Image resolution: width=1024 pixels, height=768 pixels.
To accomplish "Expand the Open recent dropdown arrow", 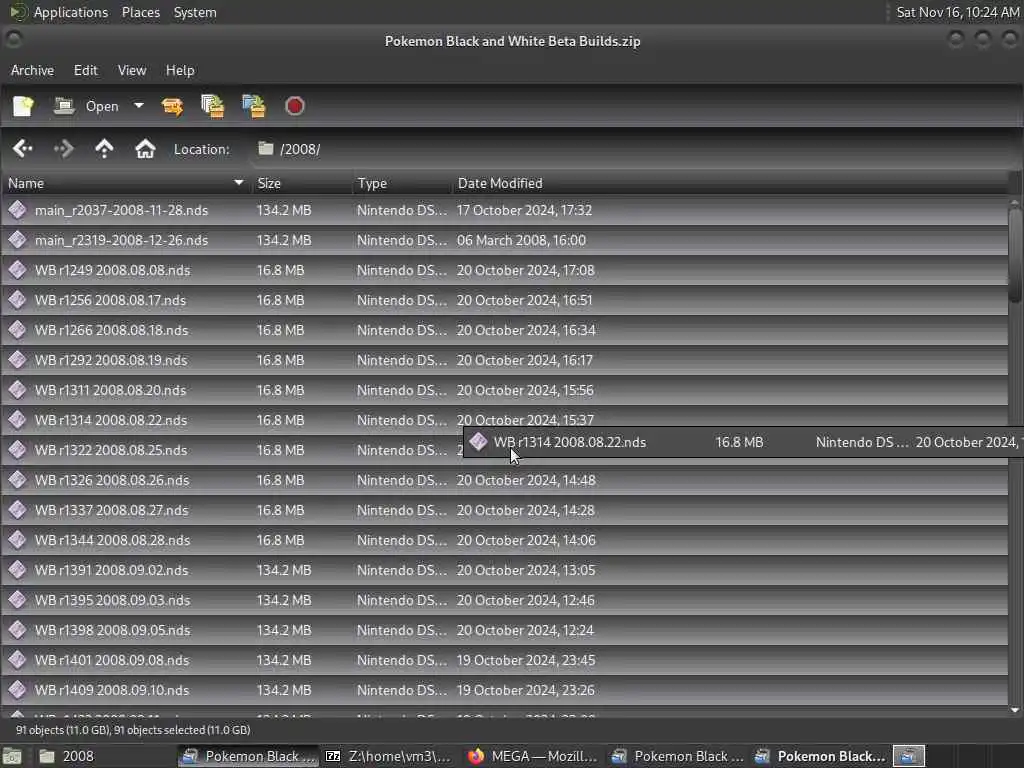I will pos(138,105).
